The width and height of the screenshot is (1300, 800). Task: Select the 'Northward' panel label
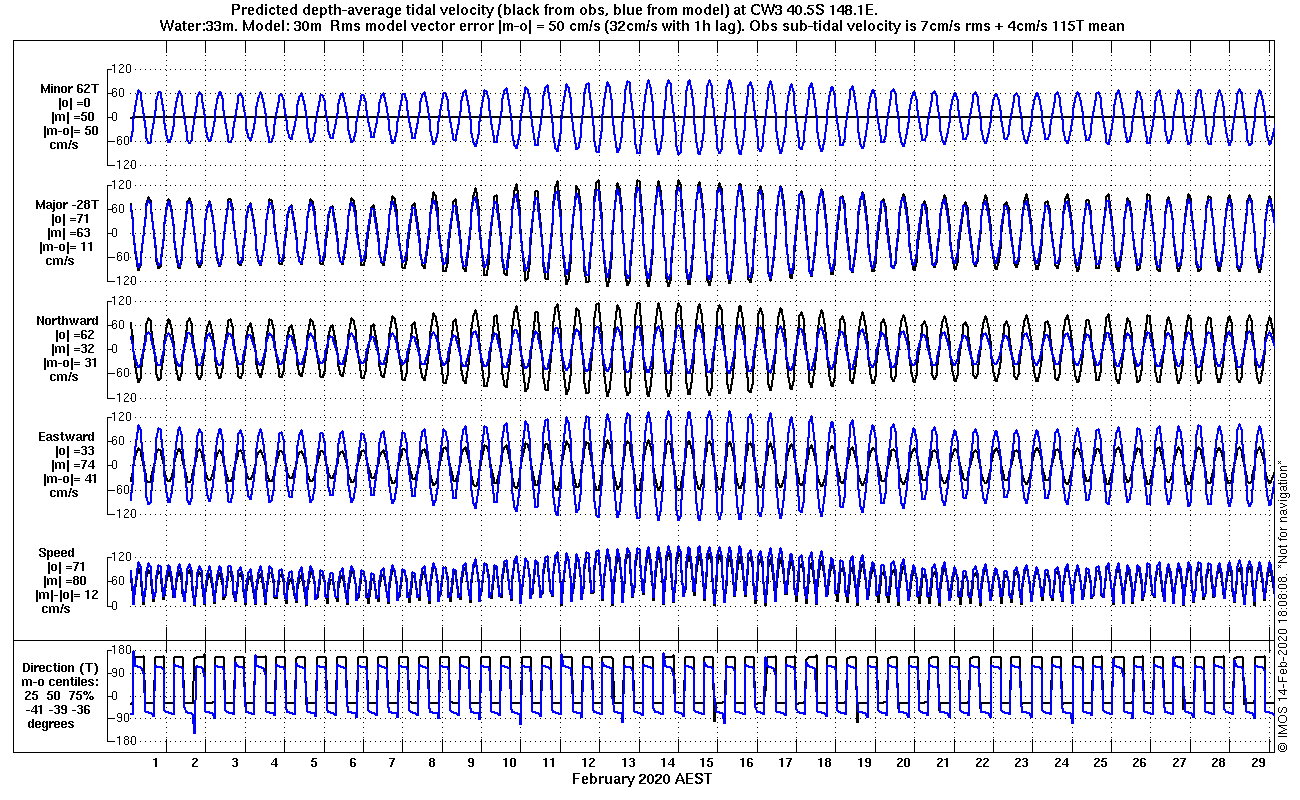pos(67,321)
